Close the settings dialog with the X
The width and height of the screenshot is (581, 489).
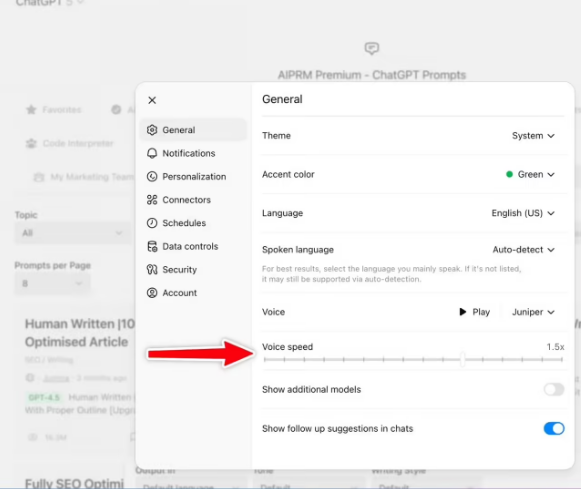click(152, 100)
